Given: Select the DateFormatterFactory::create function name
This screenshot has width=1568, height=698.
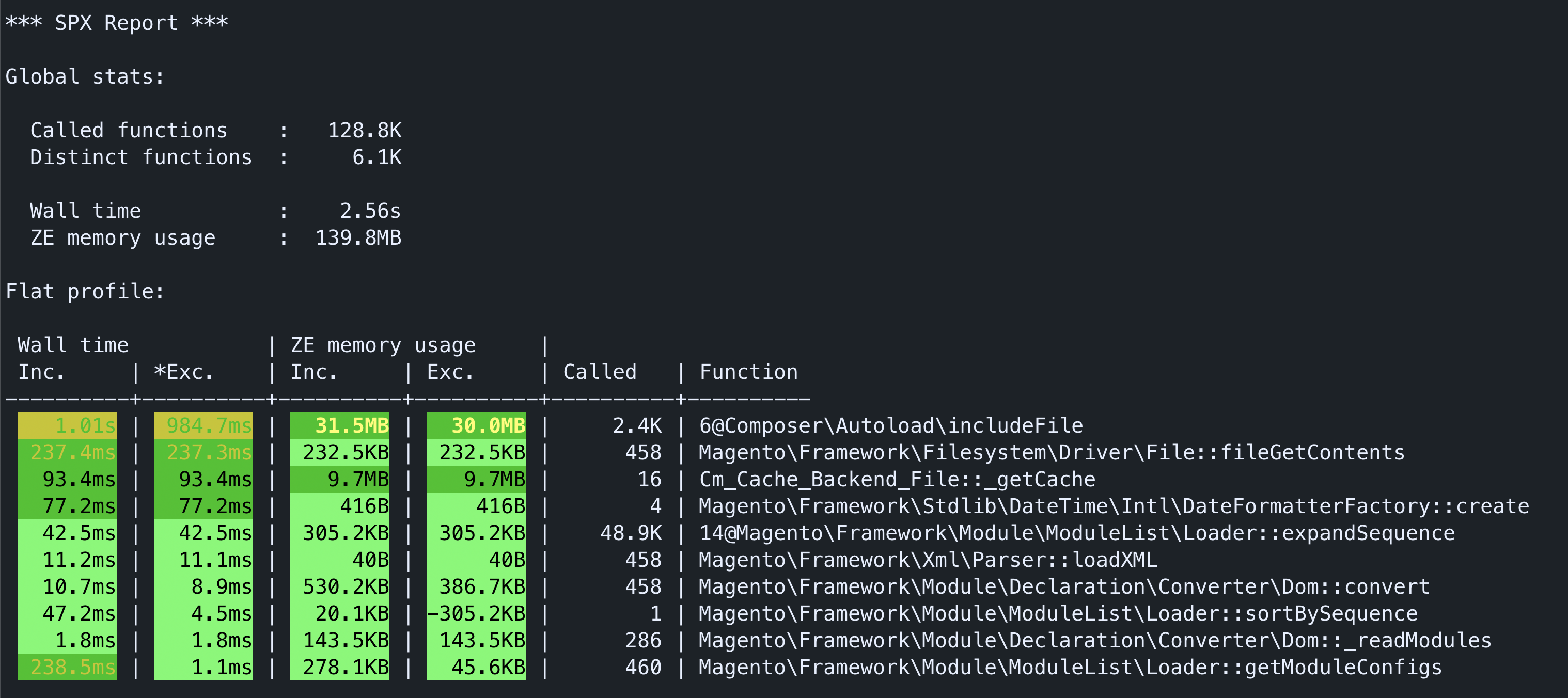Looking at the screenshot, I should pyautogui.click(x=1114, y=506).
